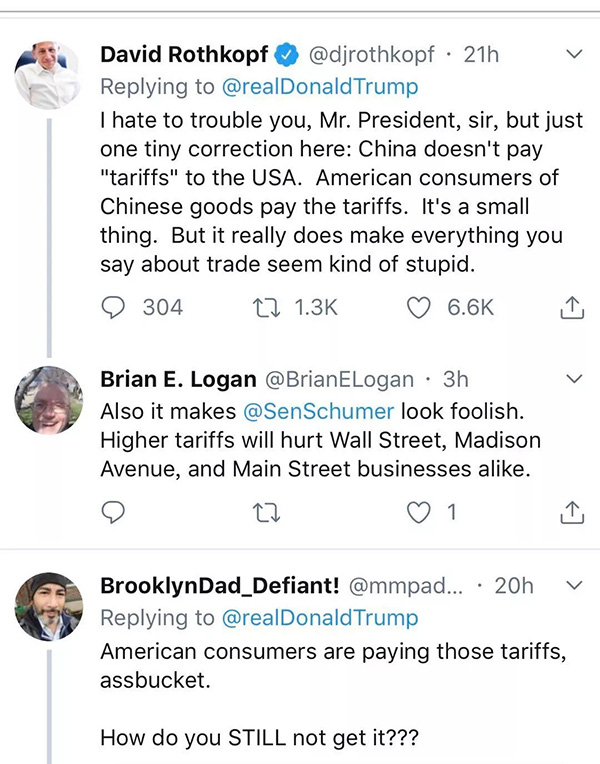View Brian E. Logan's avatar

47,400
